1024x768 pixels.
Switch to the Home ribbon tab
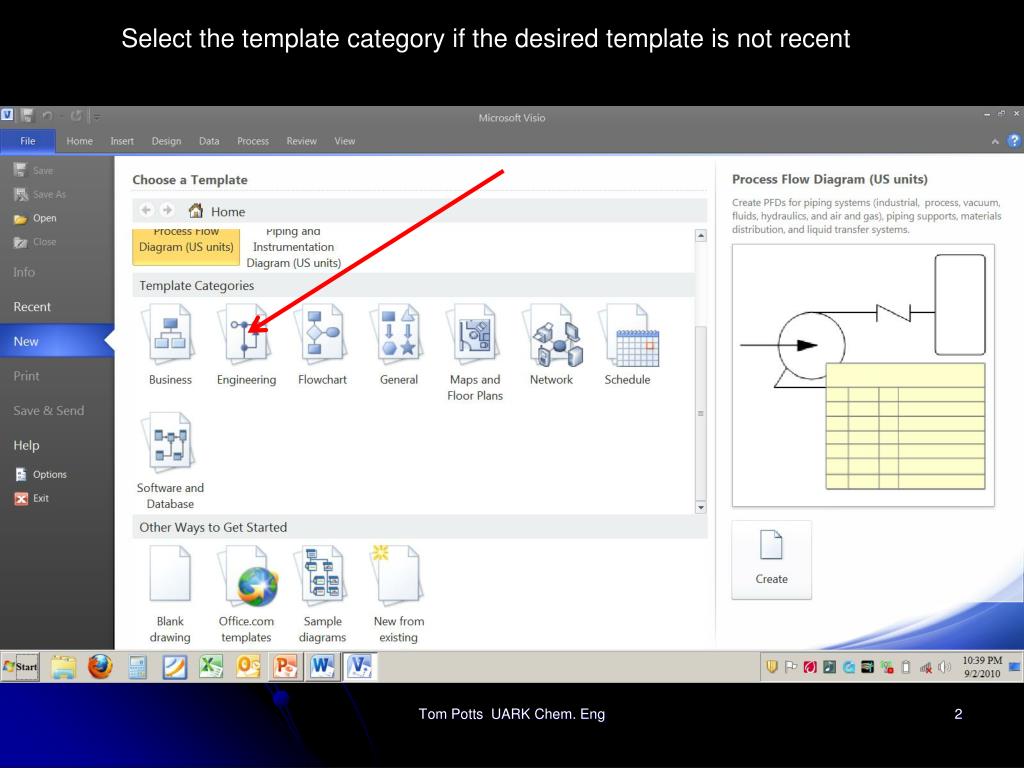tap(79, 141)
